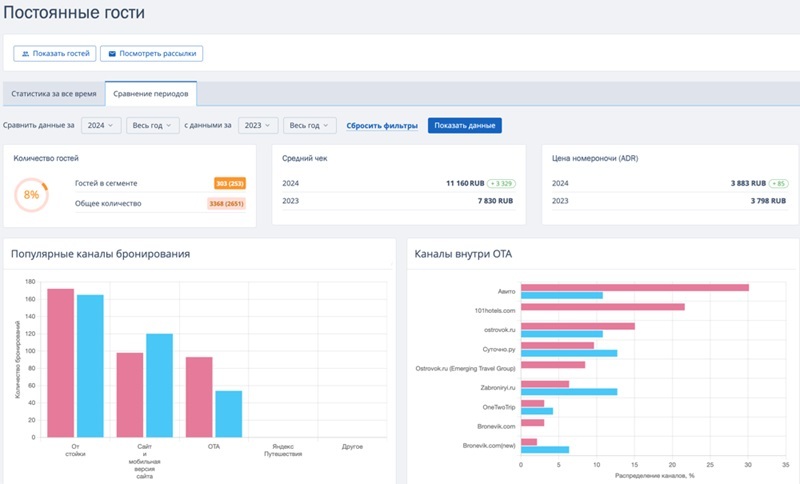Viewport: 800px width, 484px height.
Task: Click the green +3 329 change badge
Action: (x=501, y=184)
